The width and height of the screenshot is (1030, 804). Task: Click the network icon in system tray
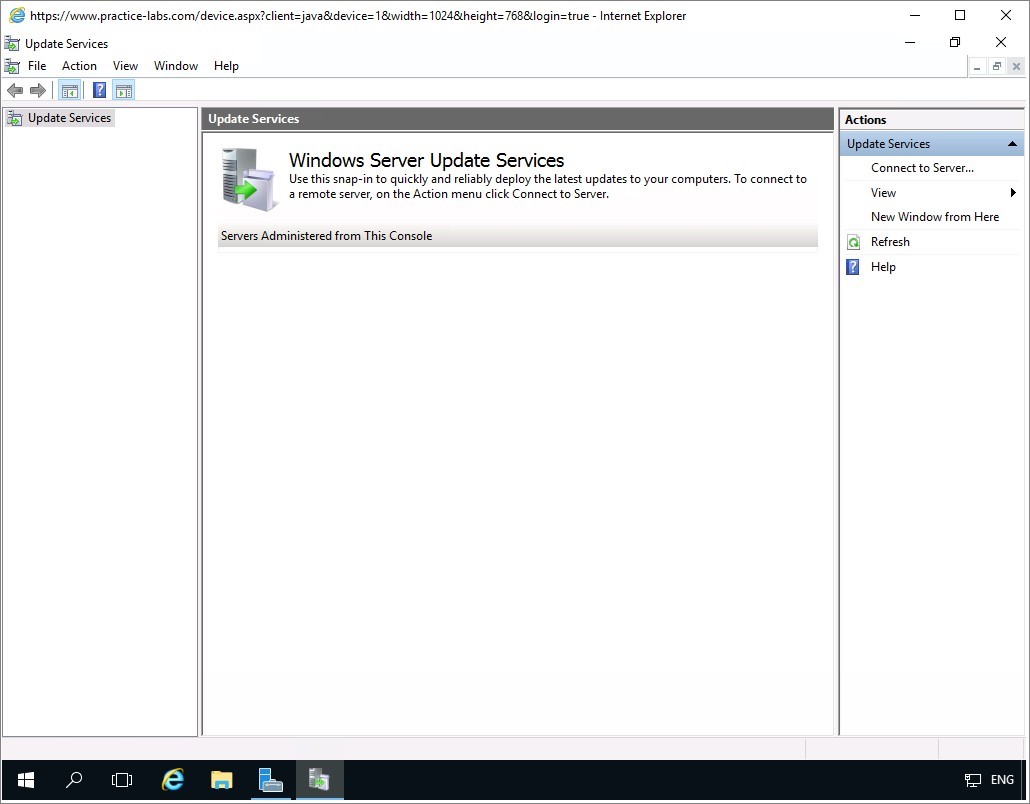(972, 780)
